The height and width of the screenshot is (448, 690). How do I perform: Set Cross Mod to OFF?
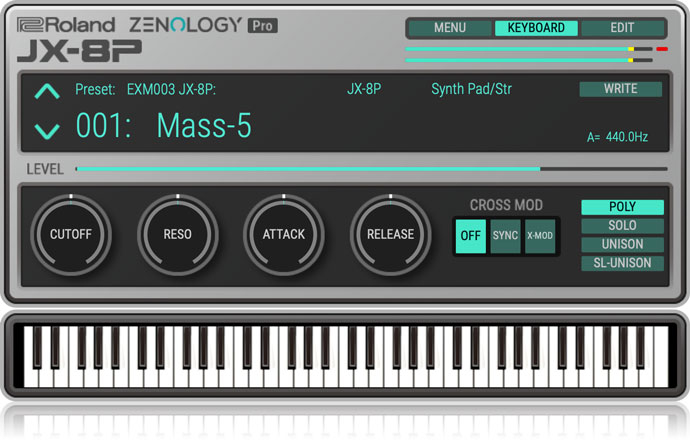click(x=469, y=235)
